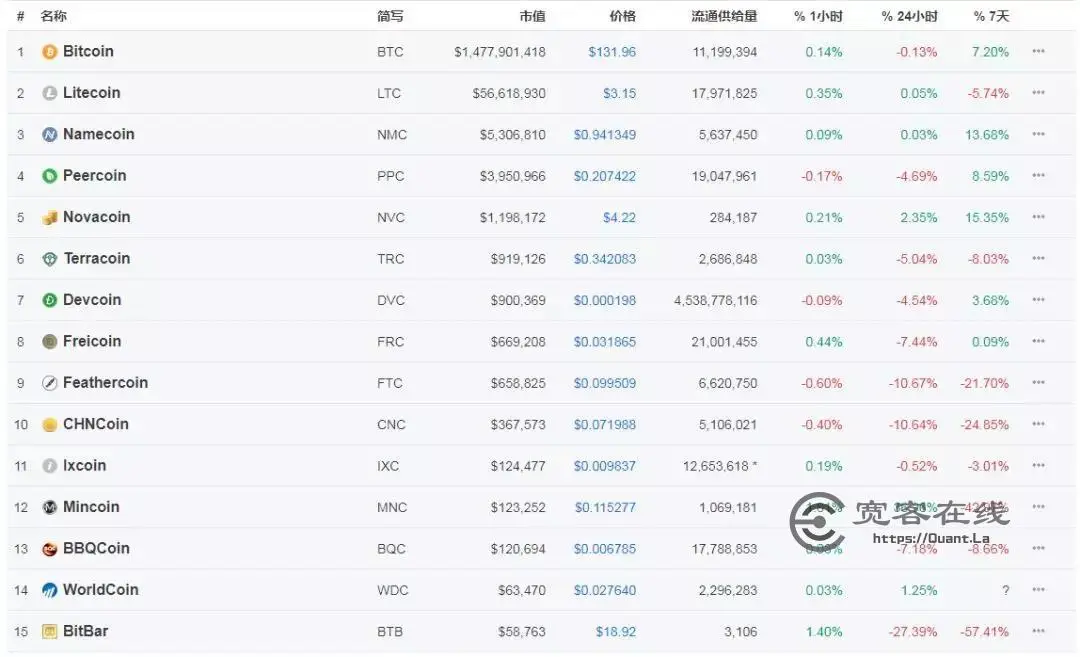Image resolution: width=1080 pixels, height=657 pixels.
Task: Click the CHNCoin logo icon
Action: click(x=50, y=424)
